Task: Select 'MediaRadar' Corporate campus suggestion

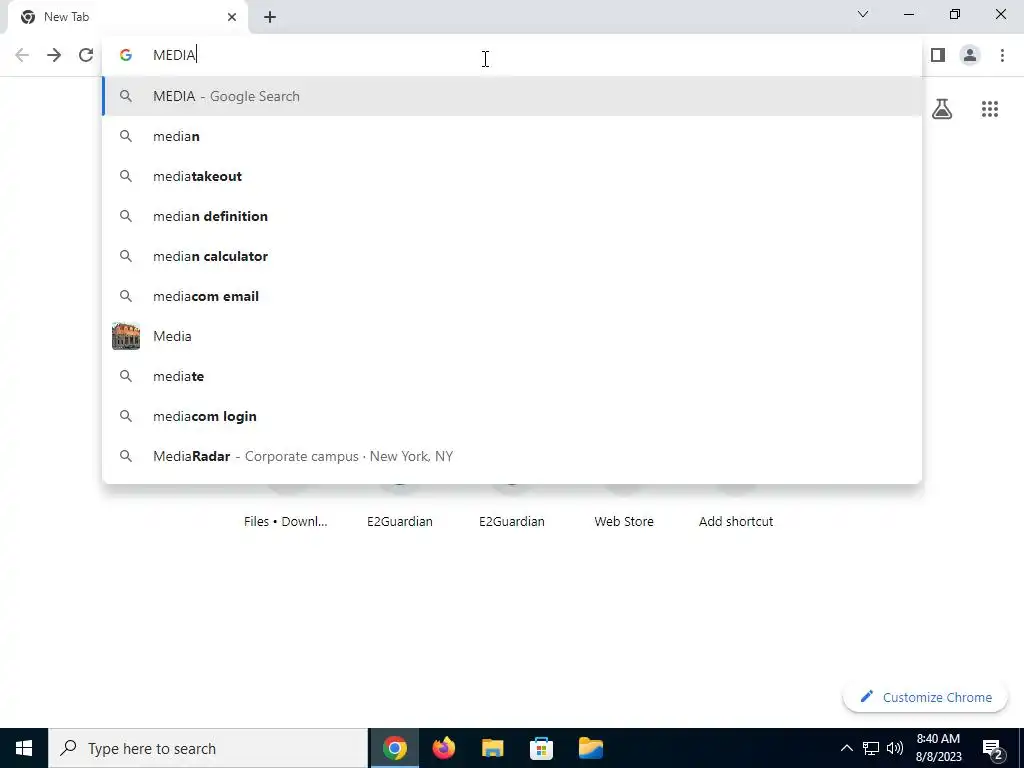Action: [x=512, y=456]
